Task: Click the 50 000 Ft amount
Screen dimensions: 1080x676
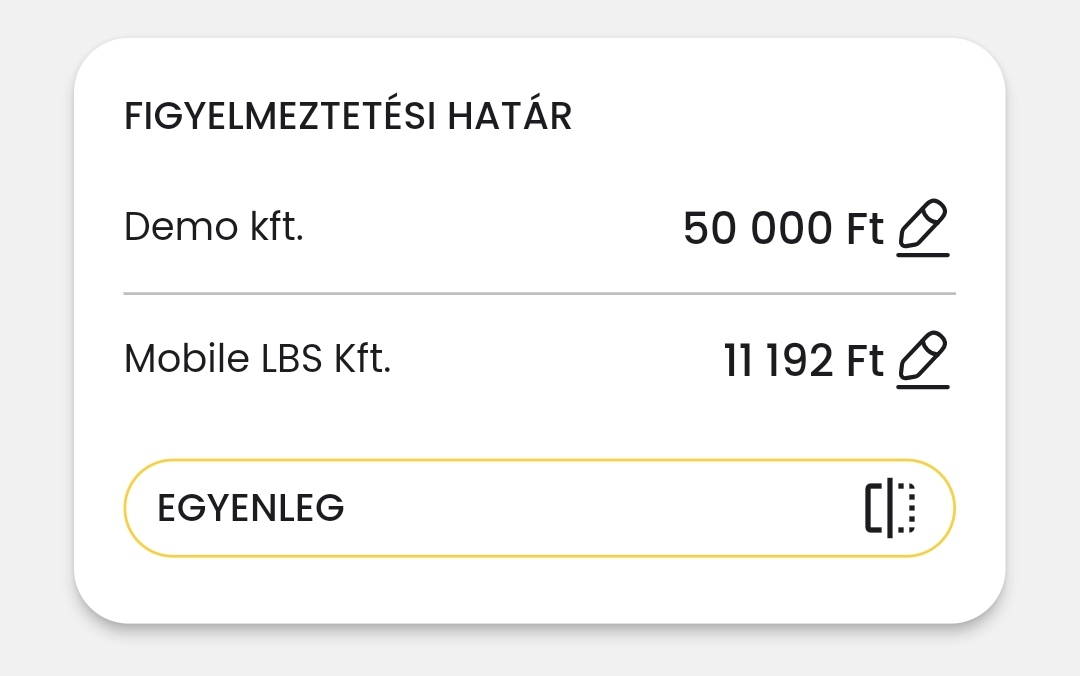Action: (x=783, y=229)
